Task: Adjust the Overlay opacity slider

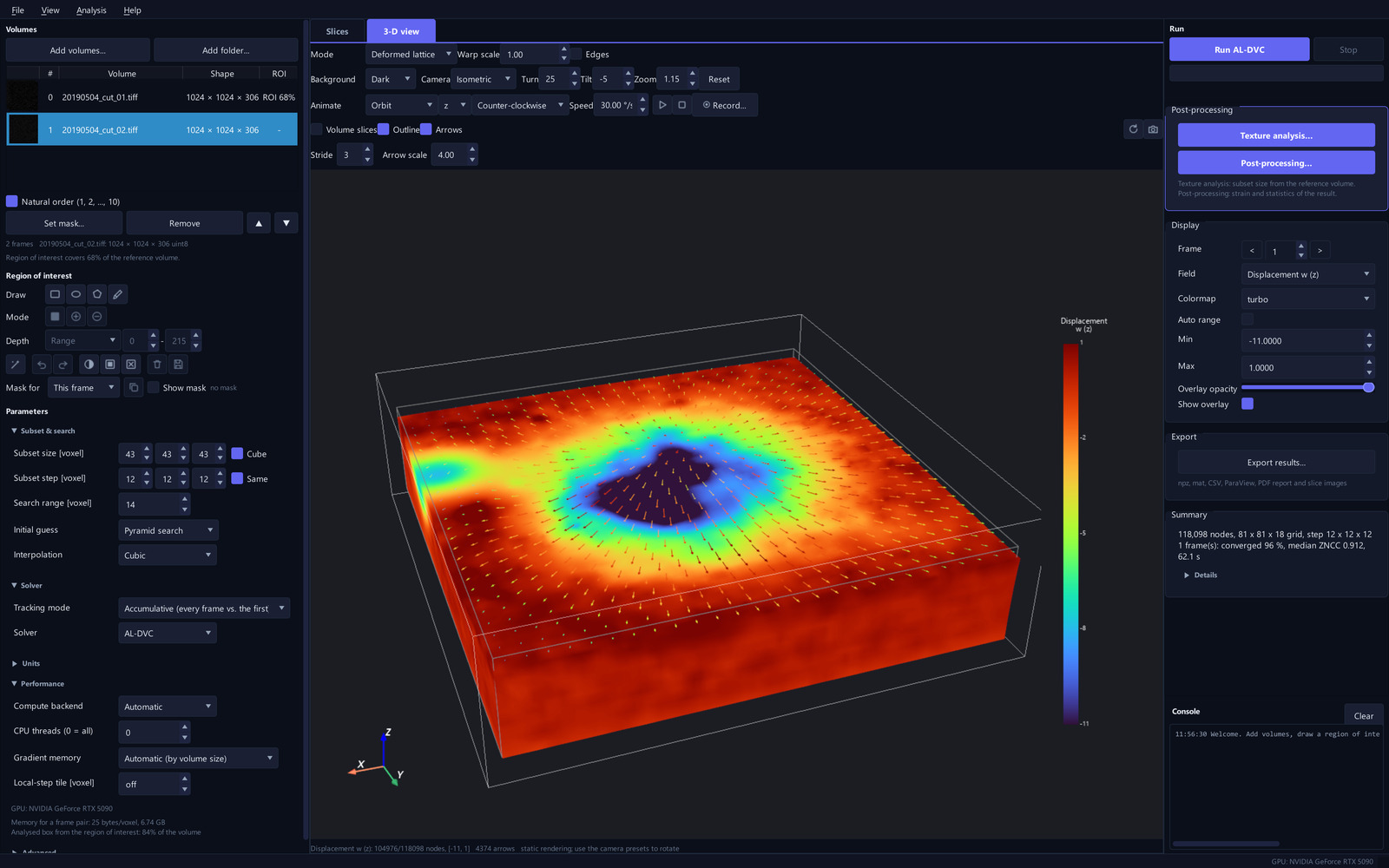Action: (x=1308, y=388)
